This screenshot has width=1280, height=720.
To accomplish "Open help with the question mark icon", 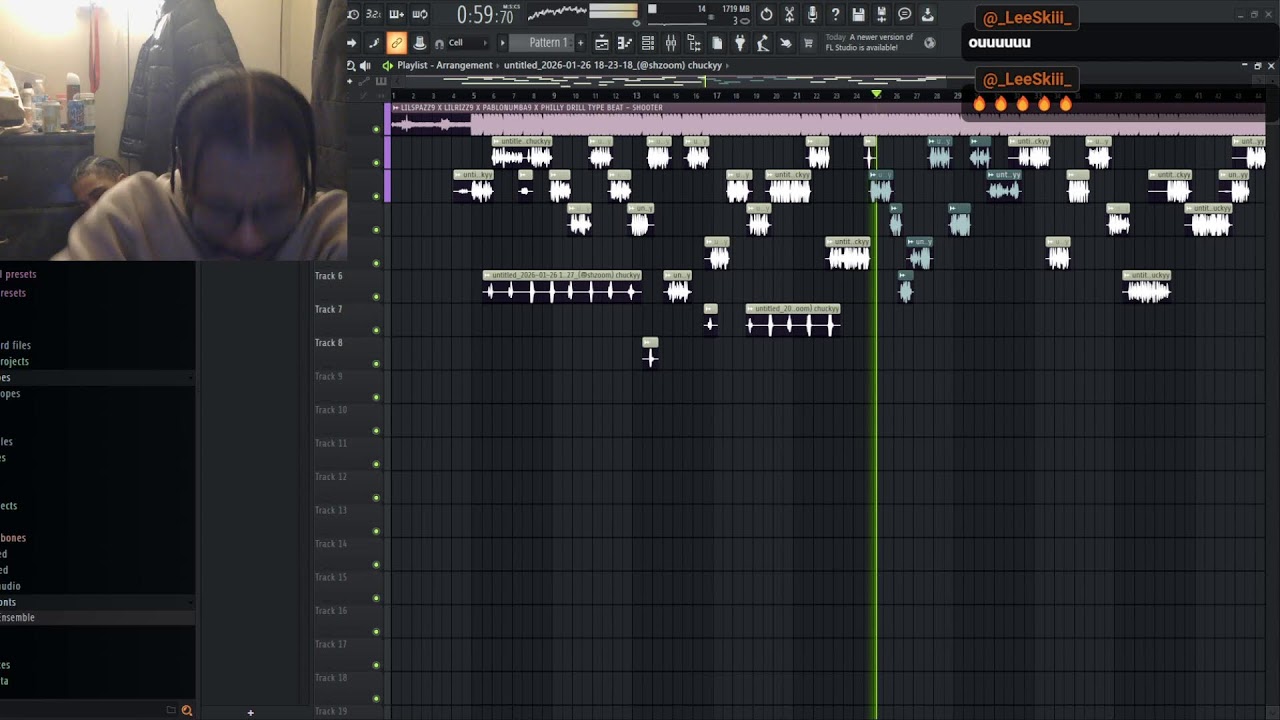I will tap(835, 14).
